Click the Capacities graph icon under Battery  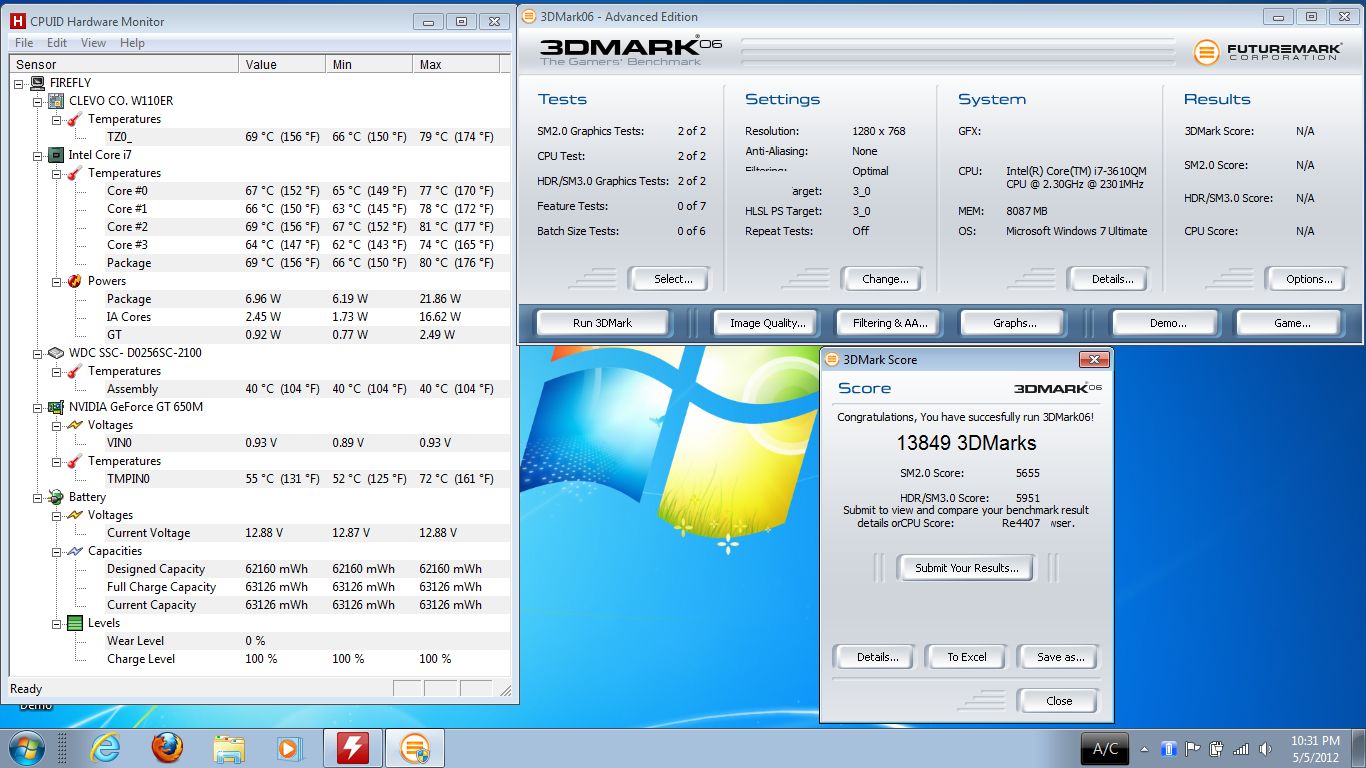74,551
